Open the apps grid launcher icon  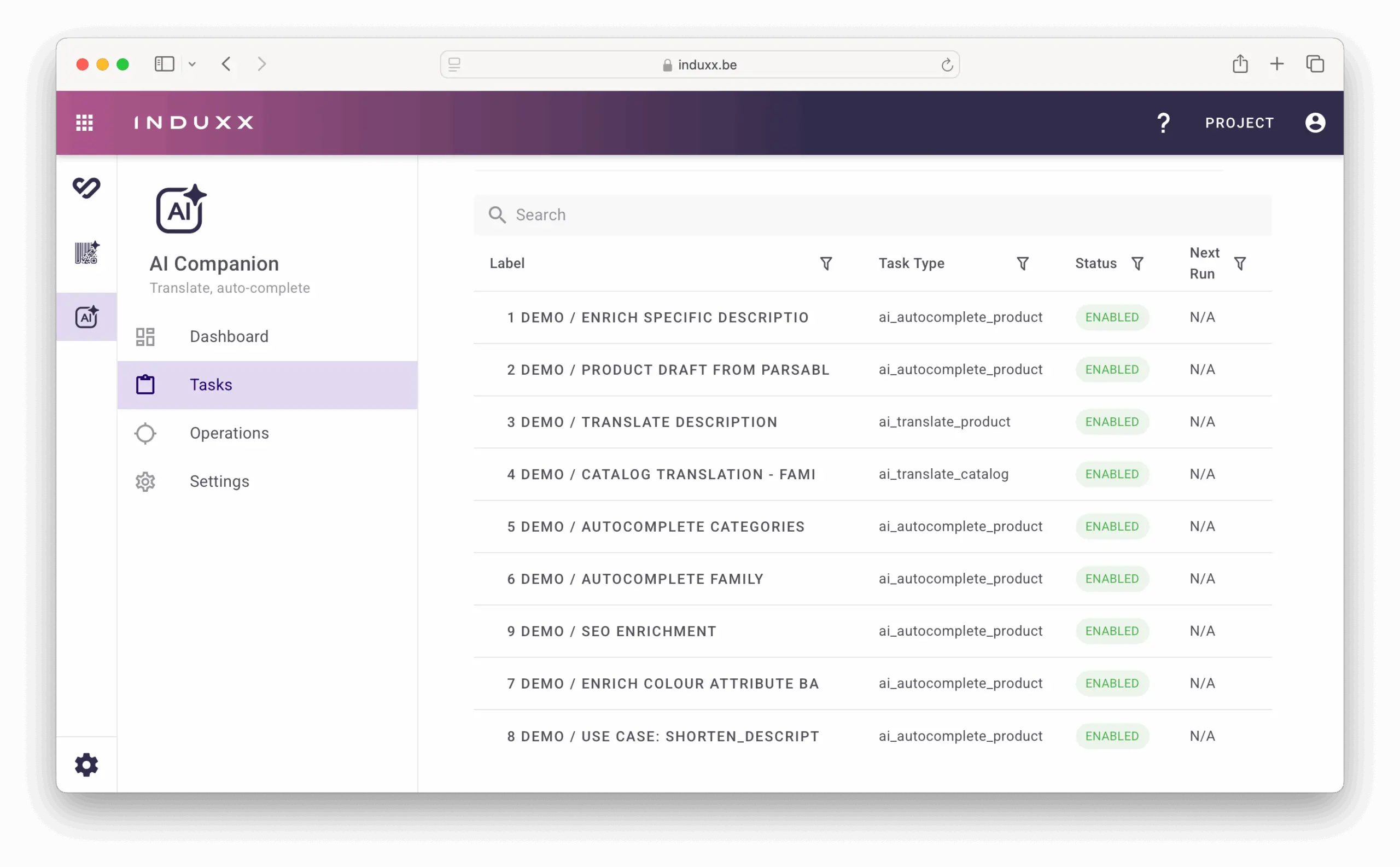click(x=84, y=123)
